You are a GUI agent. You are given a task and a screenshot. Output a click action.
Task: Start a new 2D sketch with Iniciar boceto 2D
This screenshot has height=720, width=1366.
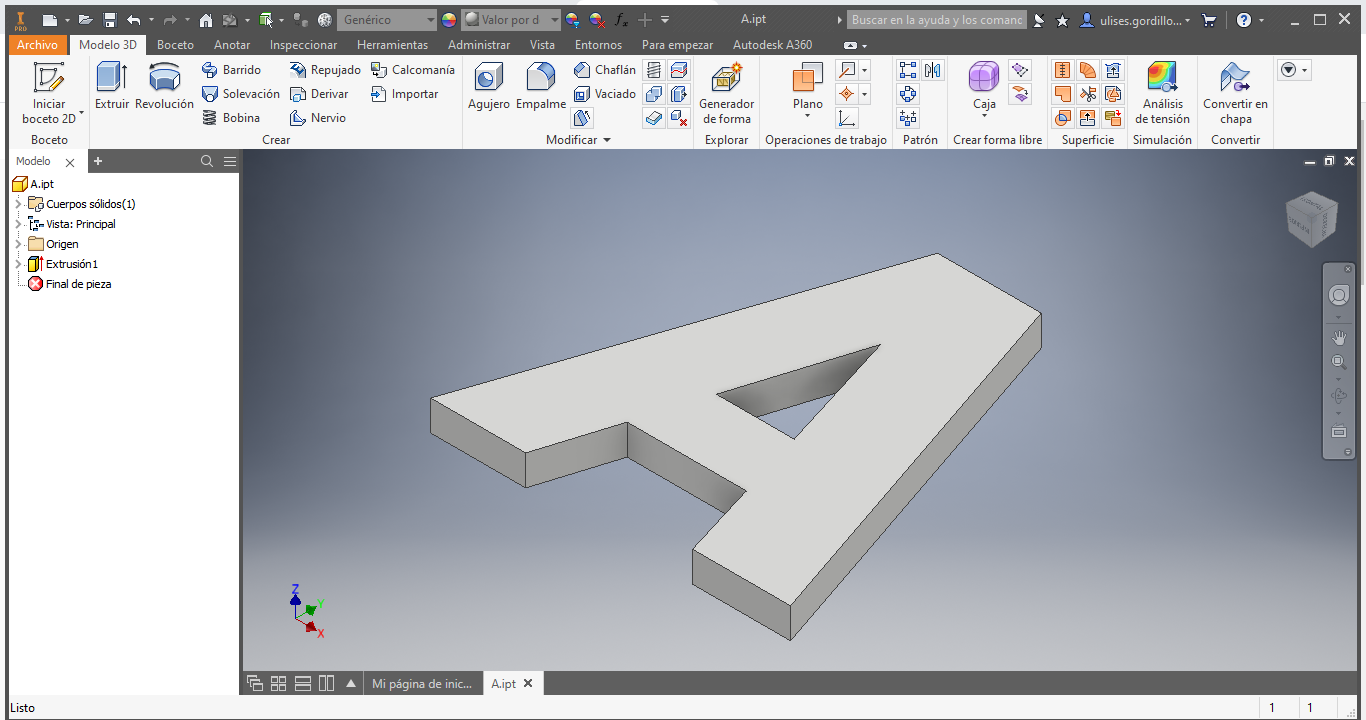click(x=49, y=94)
